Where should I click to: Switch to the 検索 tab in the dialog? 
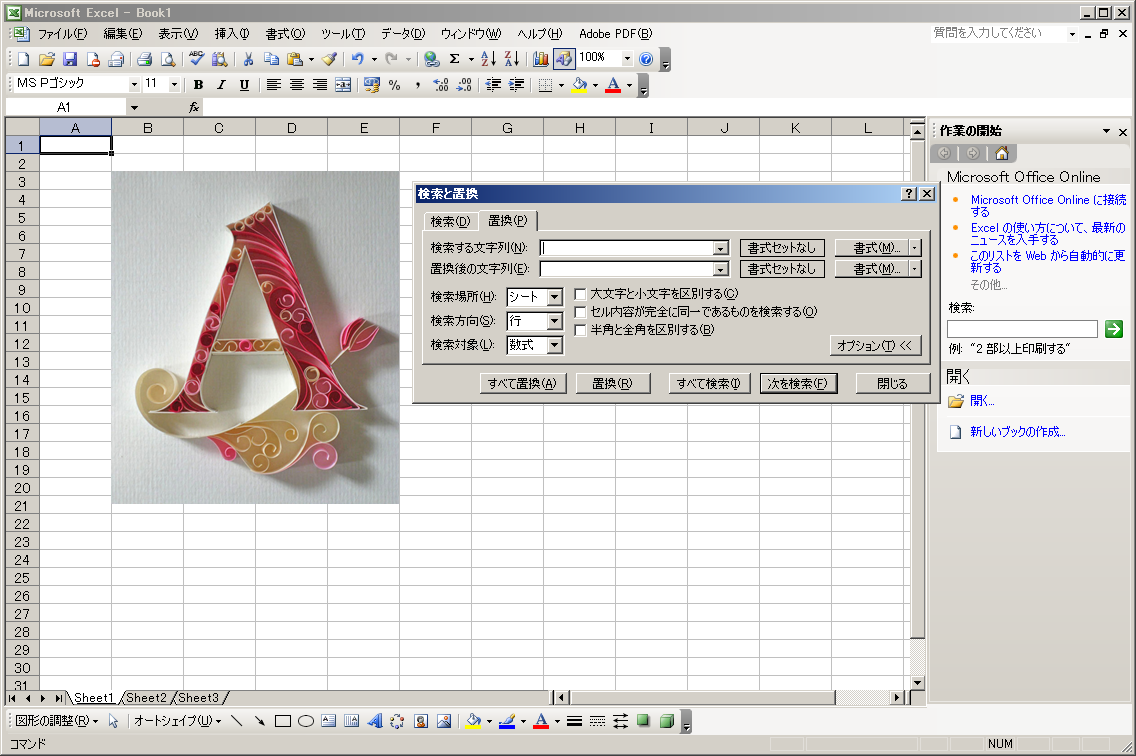tap(448, 221)
